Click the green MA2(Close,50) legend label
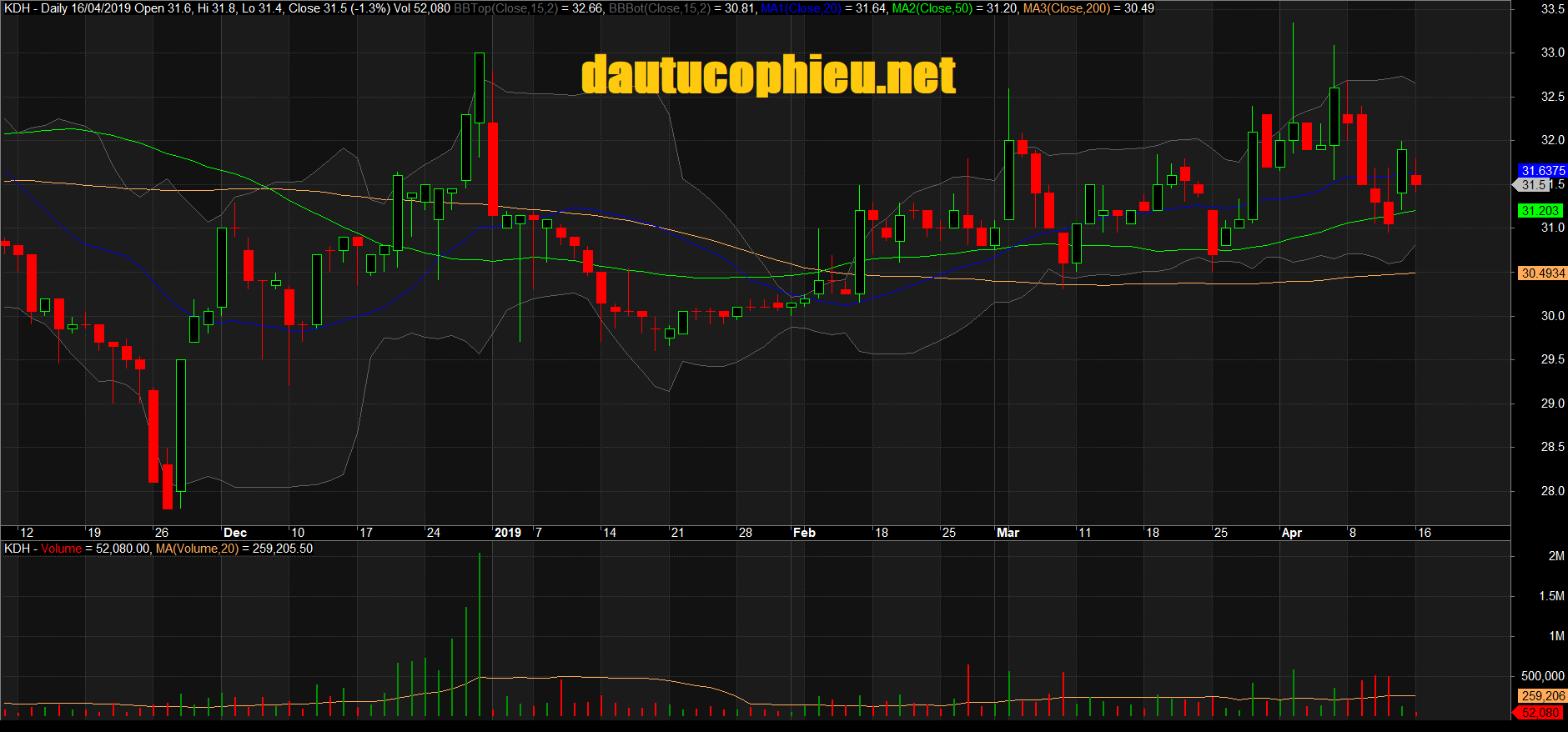This screenshot has width=1568, height=732. (x=932, y=8)
